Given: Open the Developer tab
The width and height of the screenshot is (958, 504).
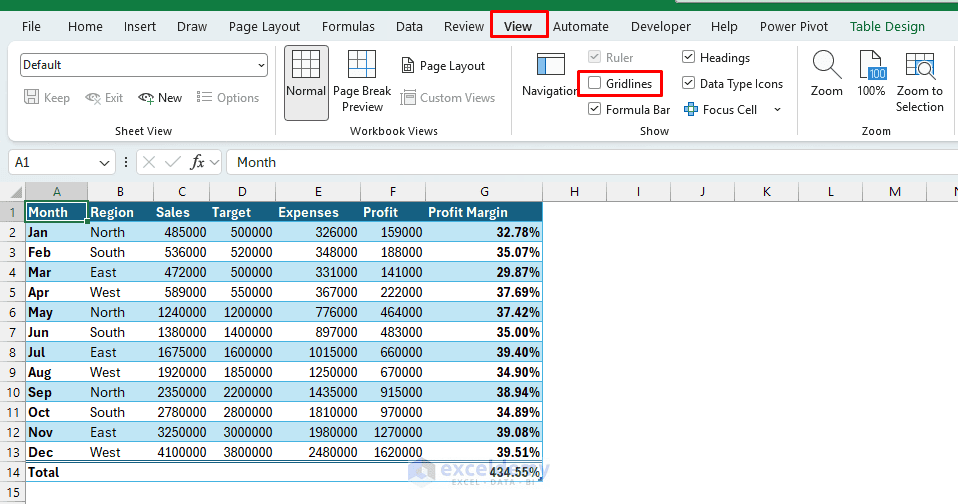Looking at the screenshot, I should [x=660, y=26].
